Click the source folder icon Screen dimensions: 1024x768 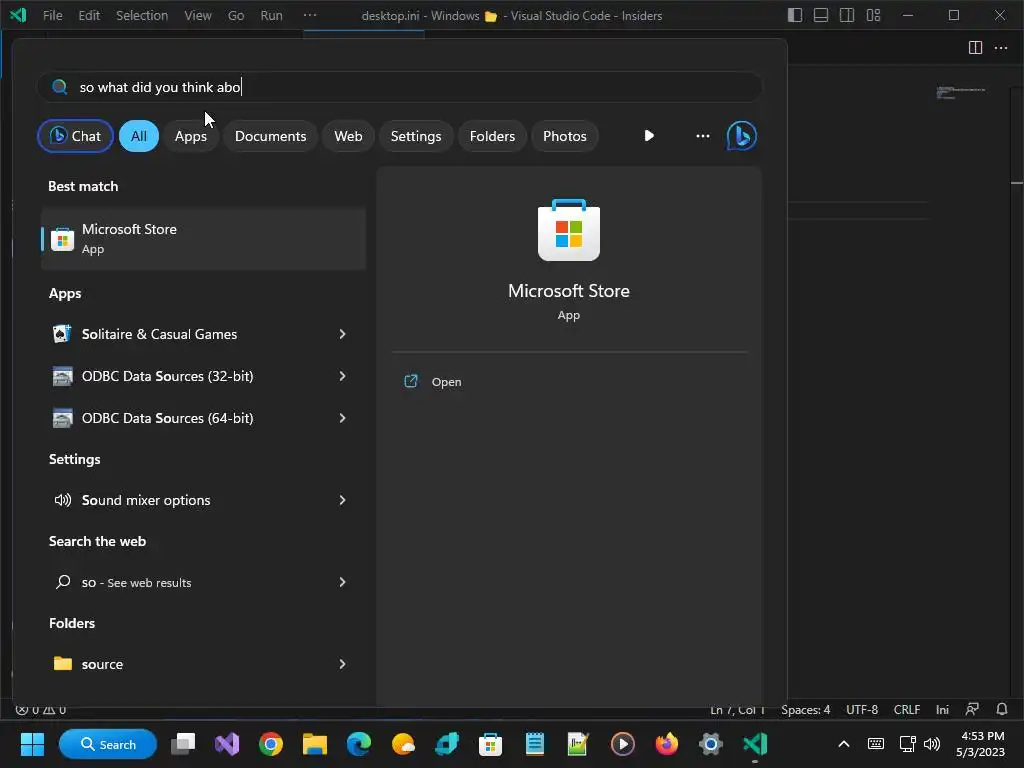pyautogui.click(x=63, y=664)
